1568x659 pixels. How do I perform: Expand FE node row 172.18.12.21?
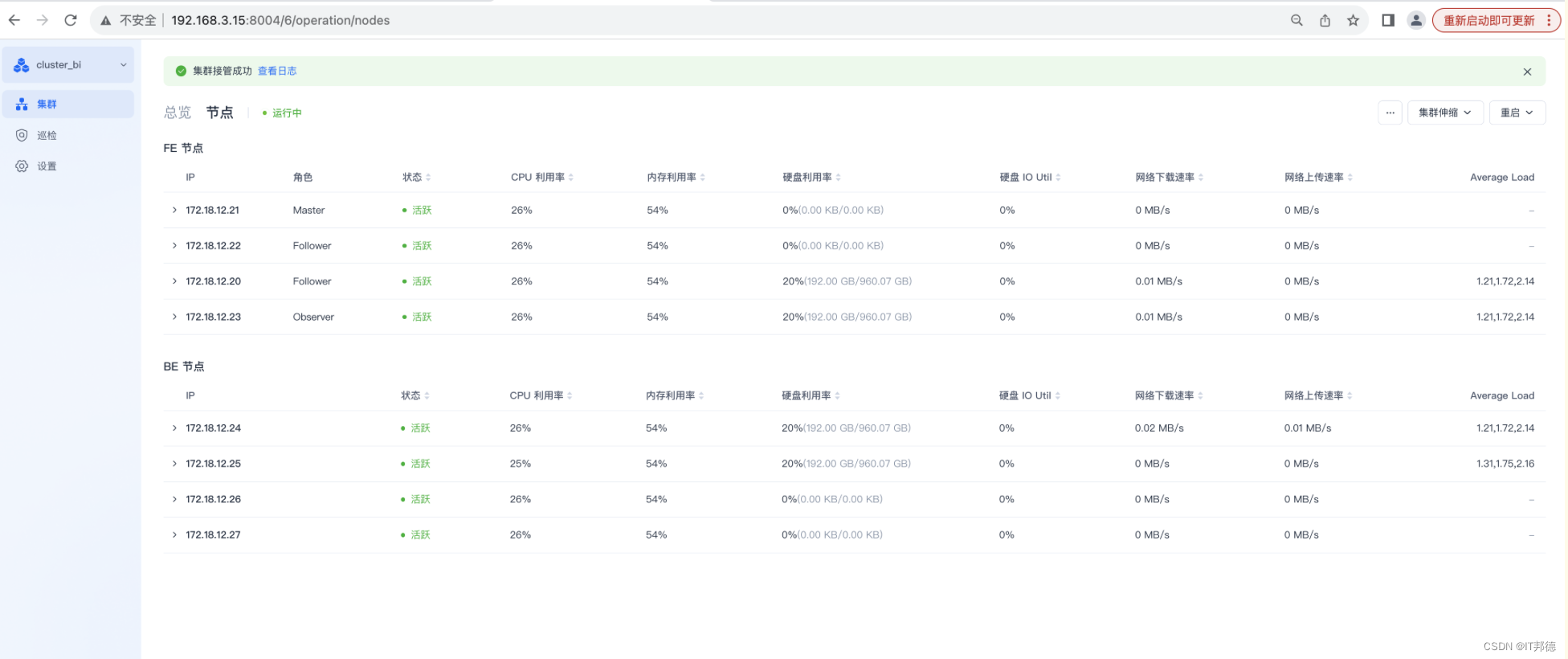(x=174, y=210)
